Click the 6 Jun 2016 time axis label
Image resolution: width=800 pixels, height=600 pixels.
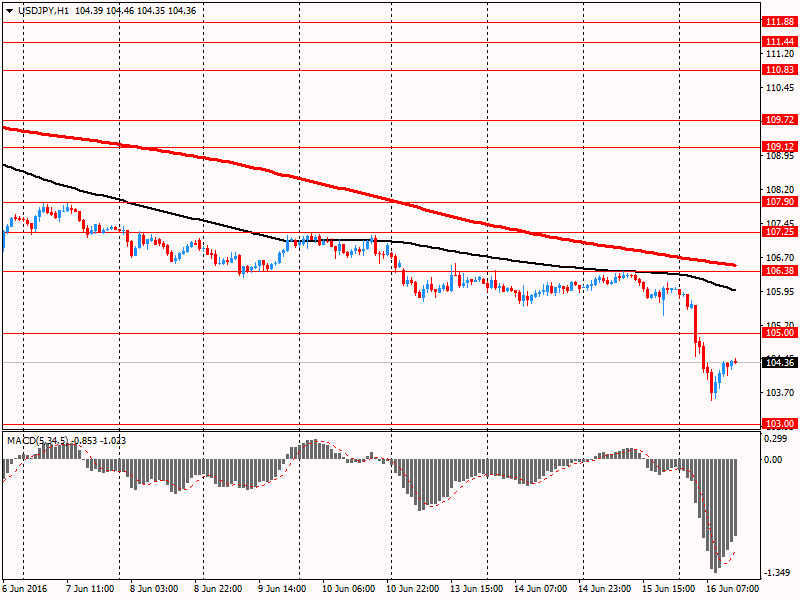click(x=24, y=589)
